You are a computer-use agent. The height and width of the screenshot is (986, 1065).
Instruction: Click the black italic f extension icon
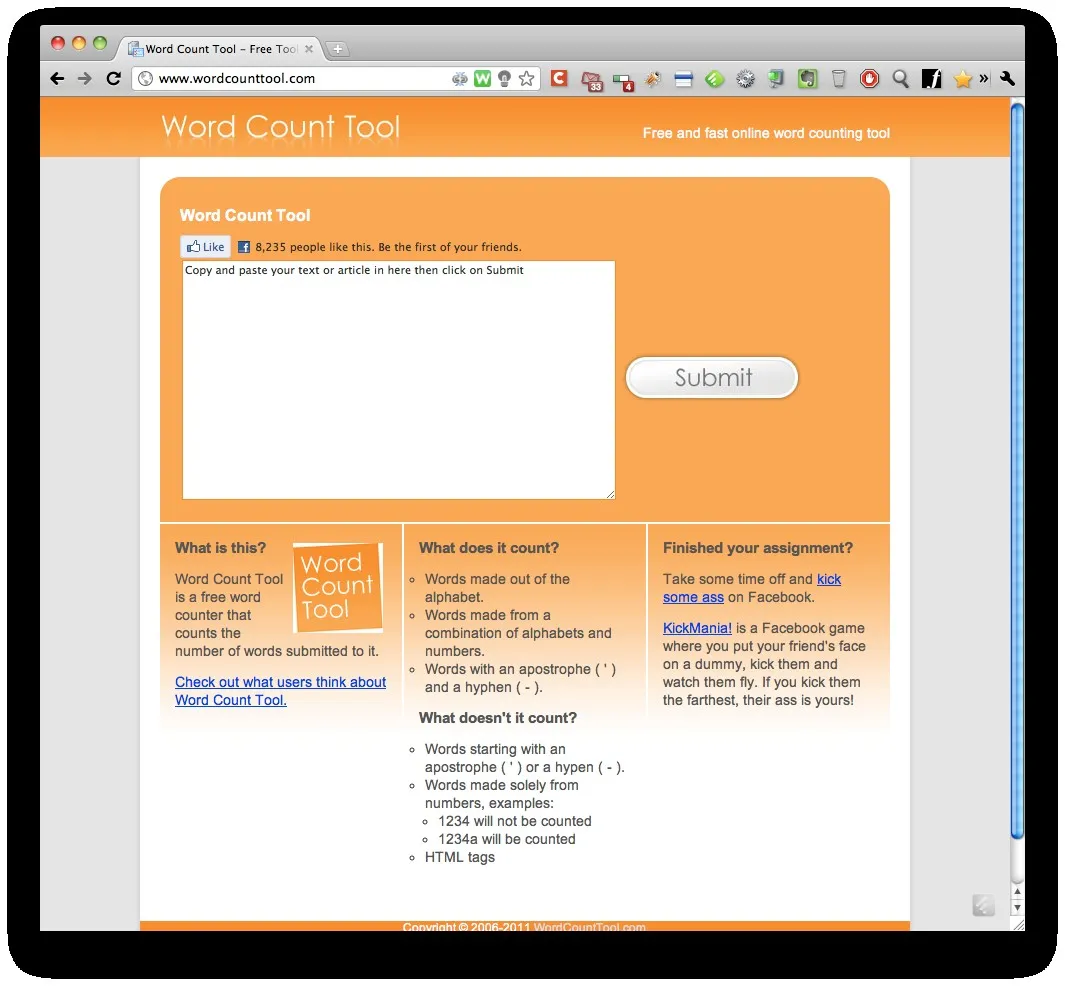pos(932,79)
